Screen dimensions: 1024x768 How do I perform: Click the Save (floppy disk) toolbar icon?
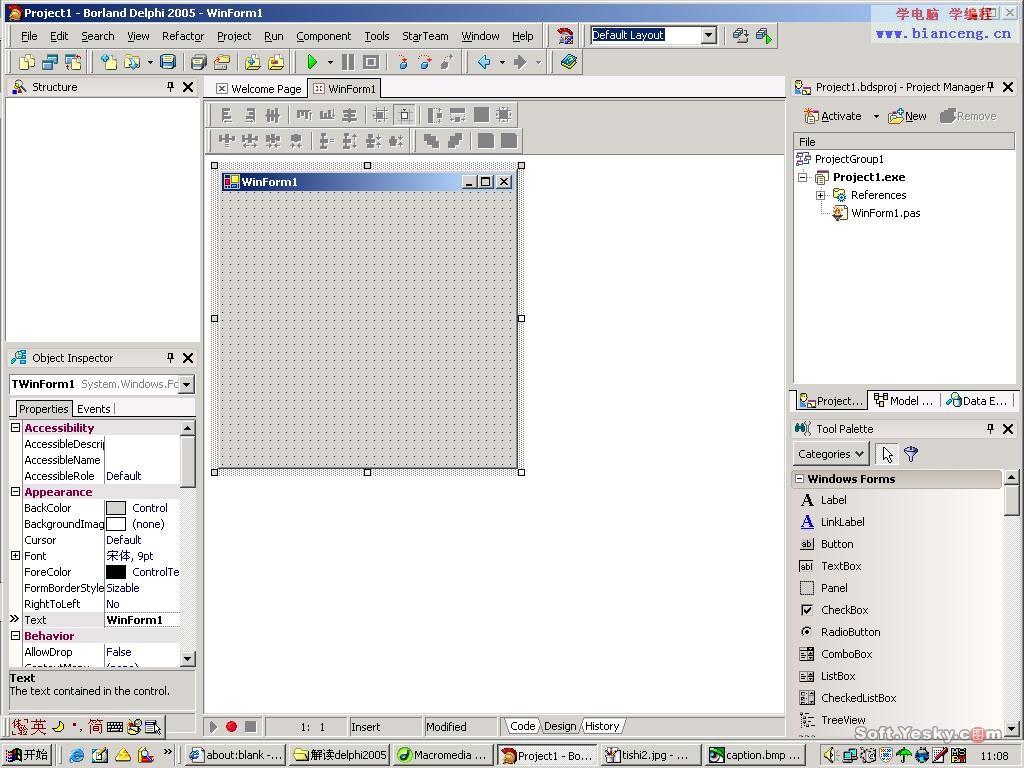click(168, 62)
